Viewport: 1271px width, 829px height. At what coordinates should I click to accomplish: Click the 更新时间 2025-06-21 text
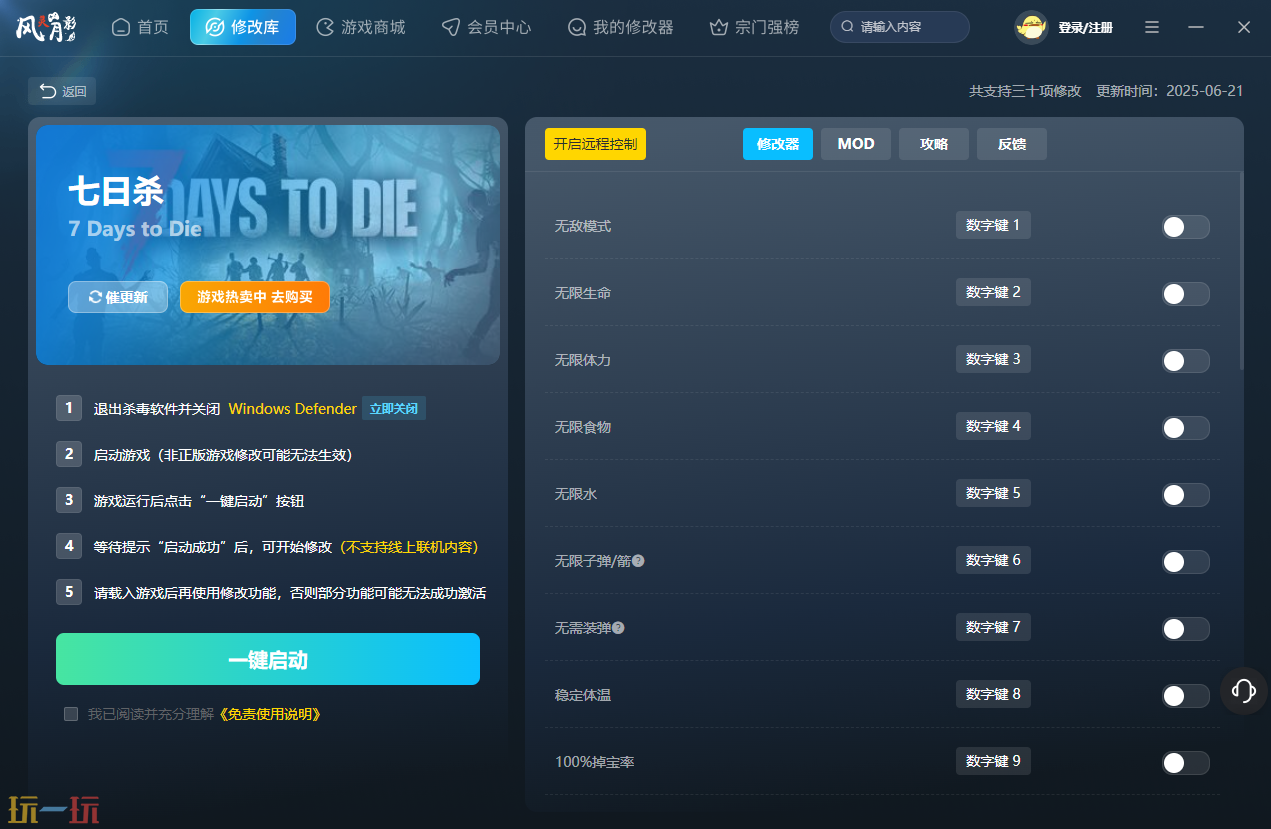[x=1170, y=91]
